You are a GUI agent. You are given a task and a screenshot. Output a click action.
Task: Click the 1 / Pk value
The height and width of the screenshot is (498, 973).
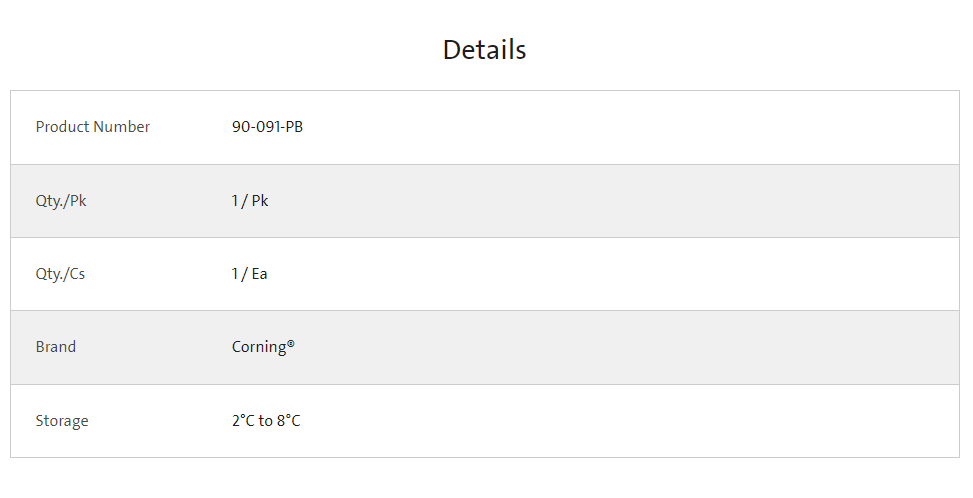point(250,200)
